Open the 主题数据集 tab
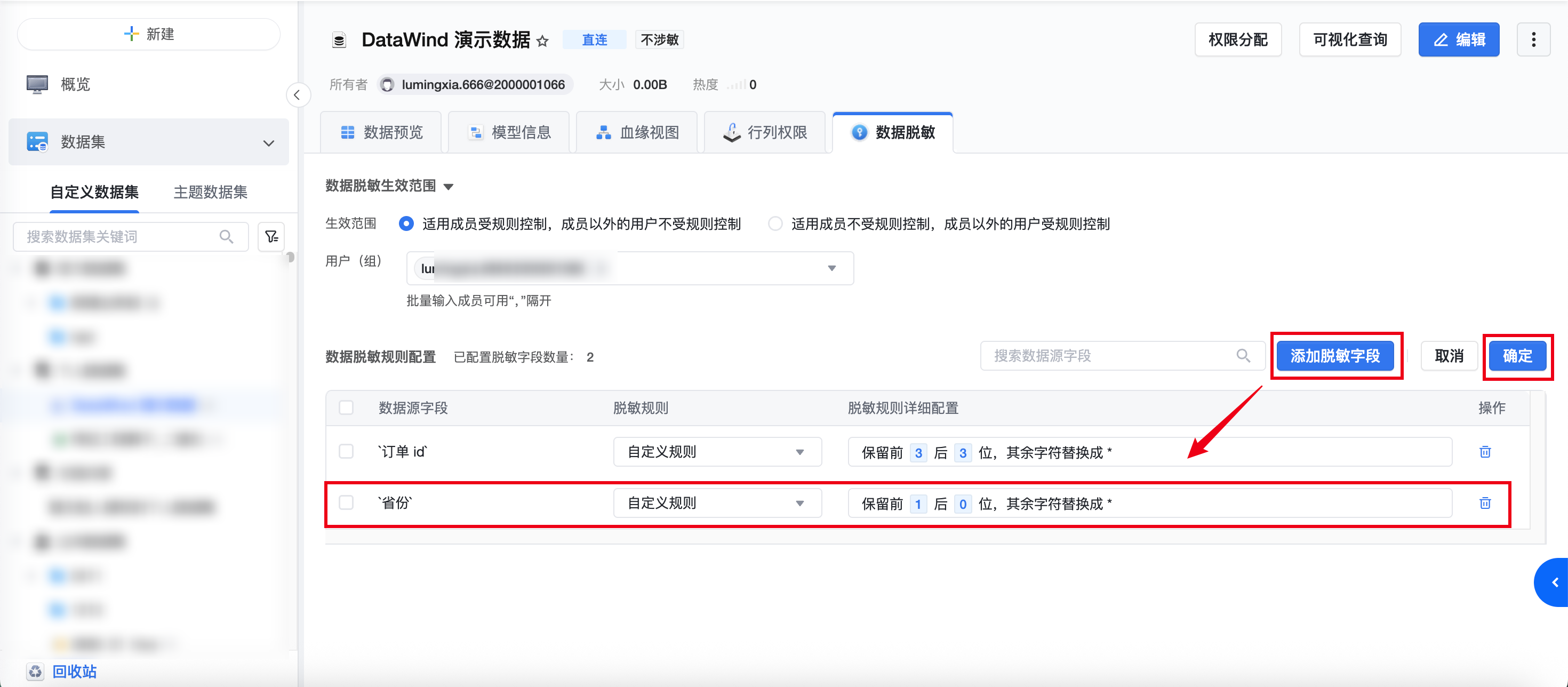This screenshot has height=687, width=1568. click(210, 193)
